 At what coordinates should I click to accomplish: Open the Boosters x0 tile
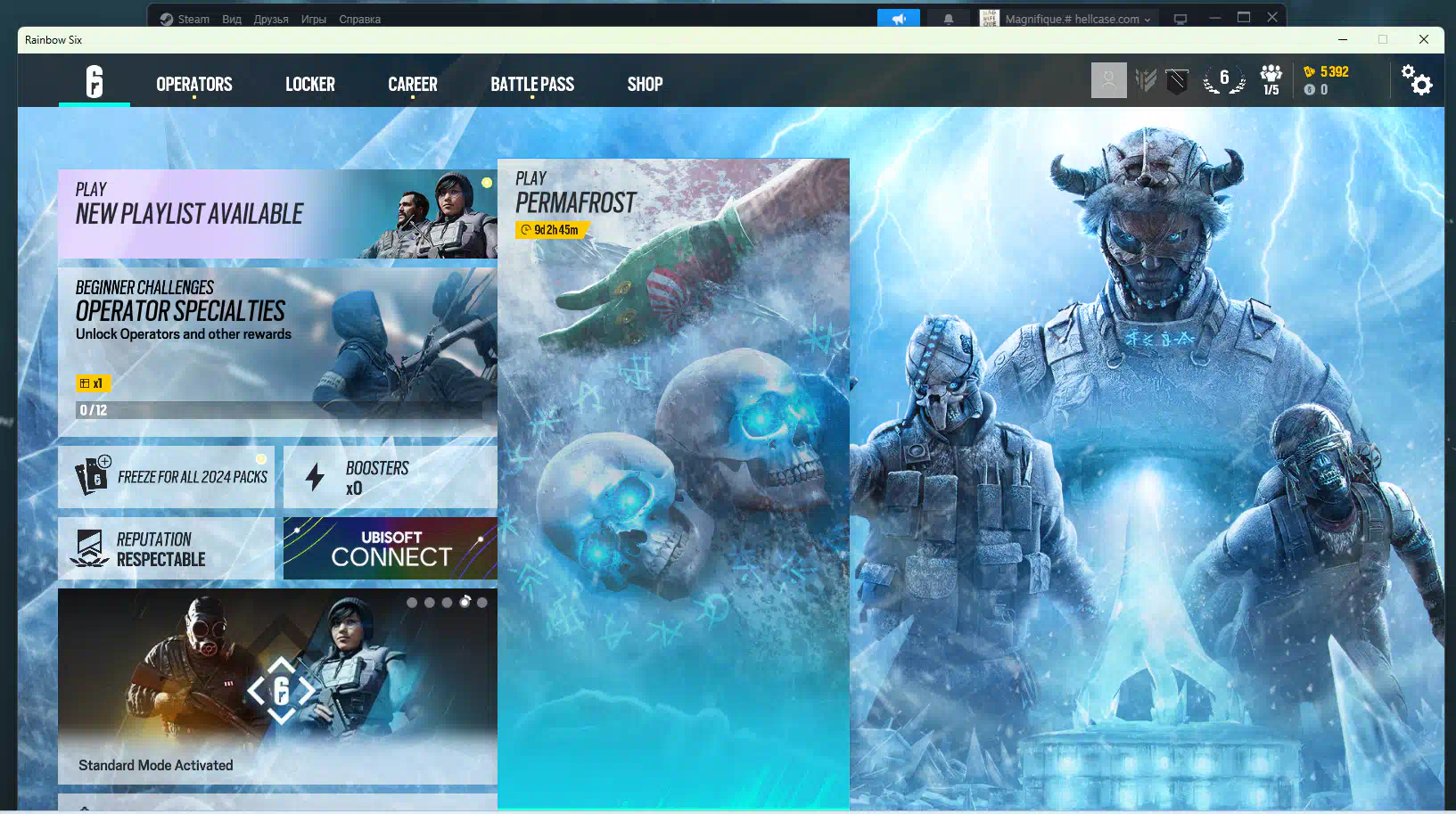(x=390, y=477)
